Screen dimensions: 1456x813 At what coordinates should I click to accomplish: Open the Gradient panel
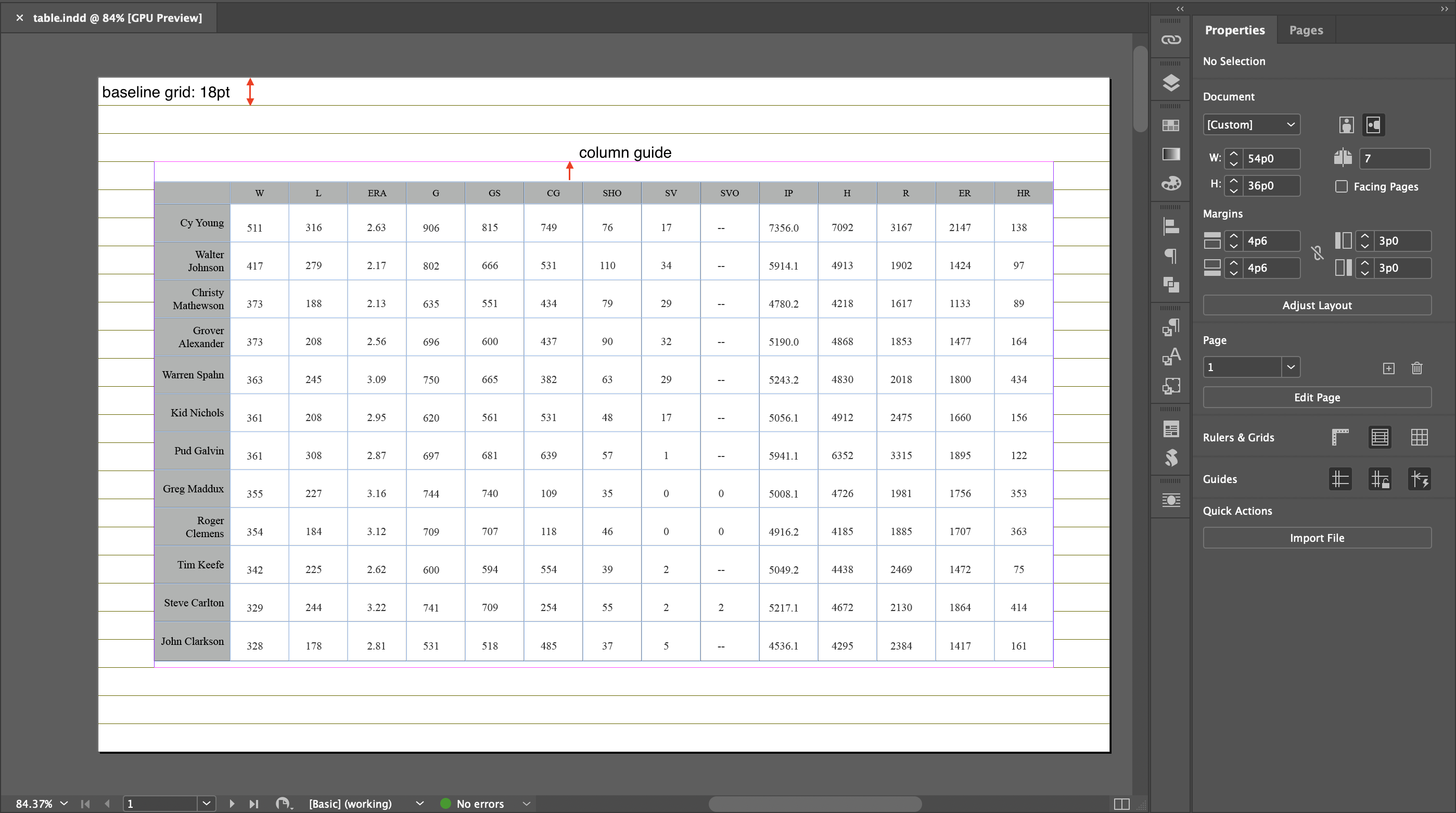(x=1170, y=154)
